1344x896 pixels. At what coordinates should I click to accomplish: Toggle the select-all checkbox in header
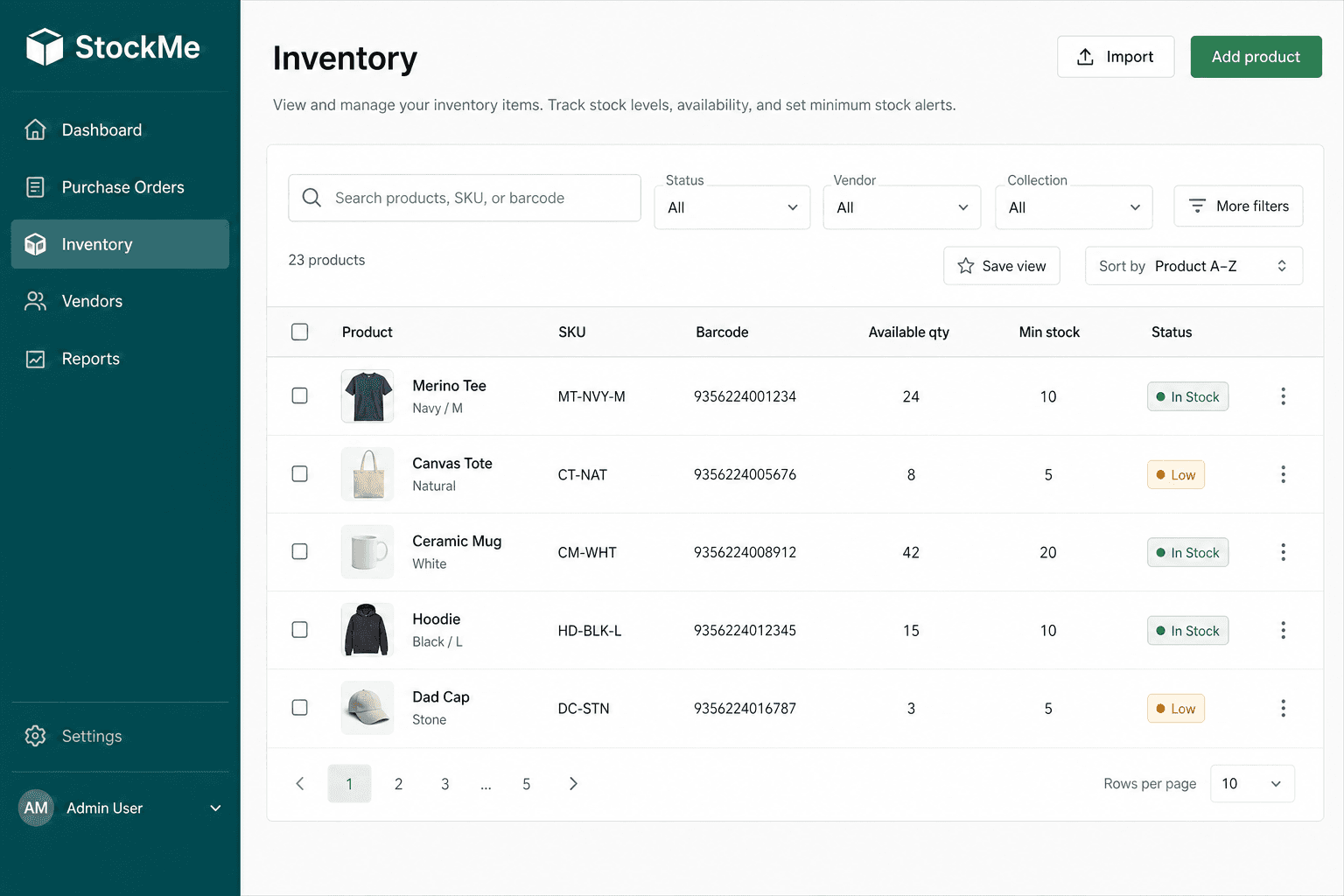tap(299, 332)
